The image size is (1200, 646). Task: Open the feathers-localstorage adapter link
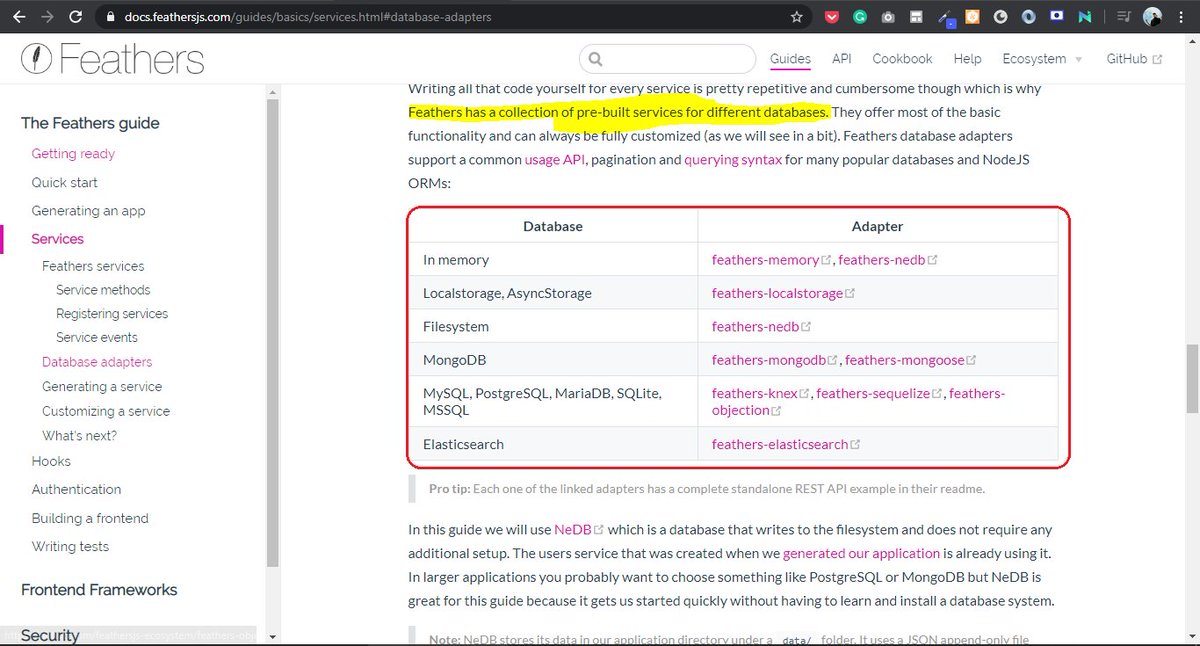783,293
